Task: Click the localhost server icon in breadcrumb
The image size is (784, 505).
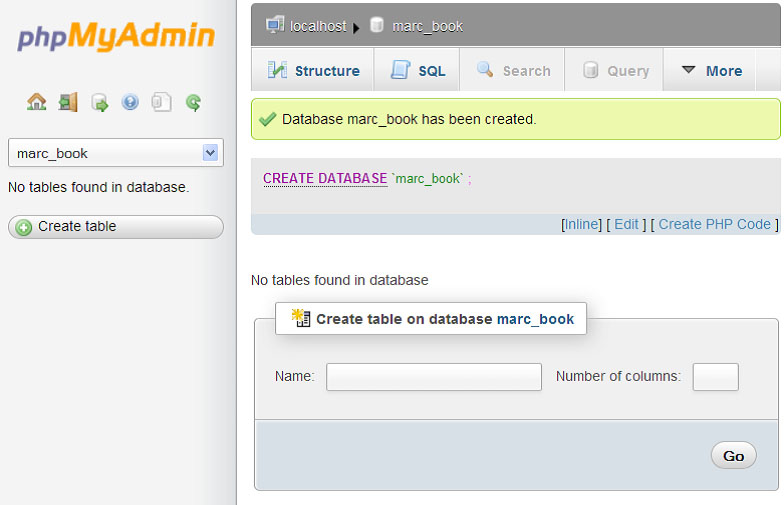Action: click(275, 25)
